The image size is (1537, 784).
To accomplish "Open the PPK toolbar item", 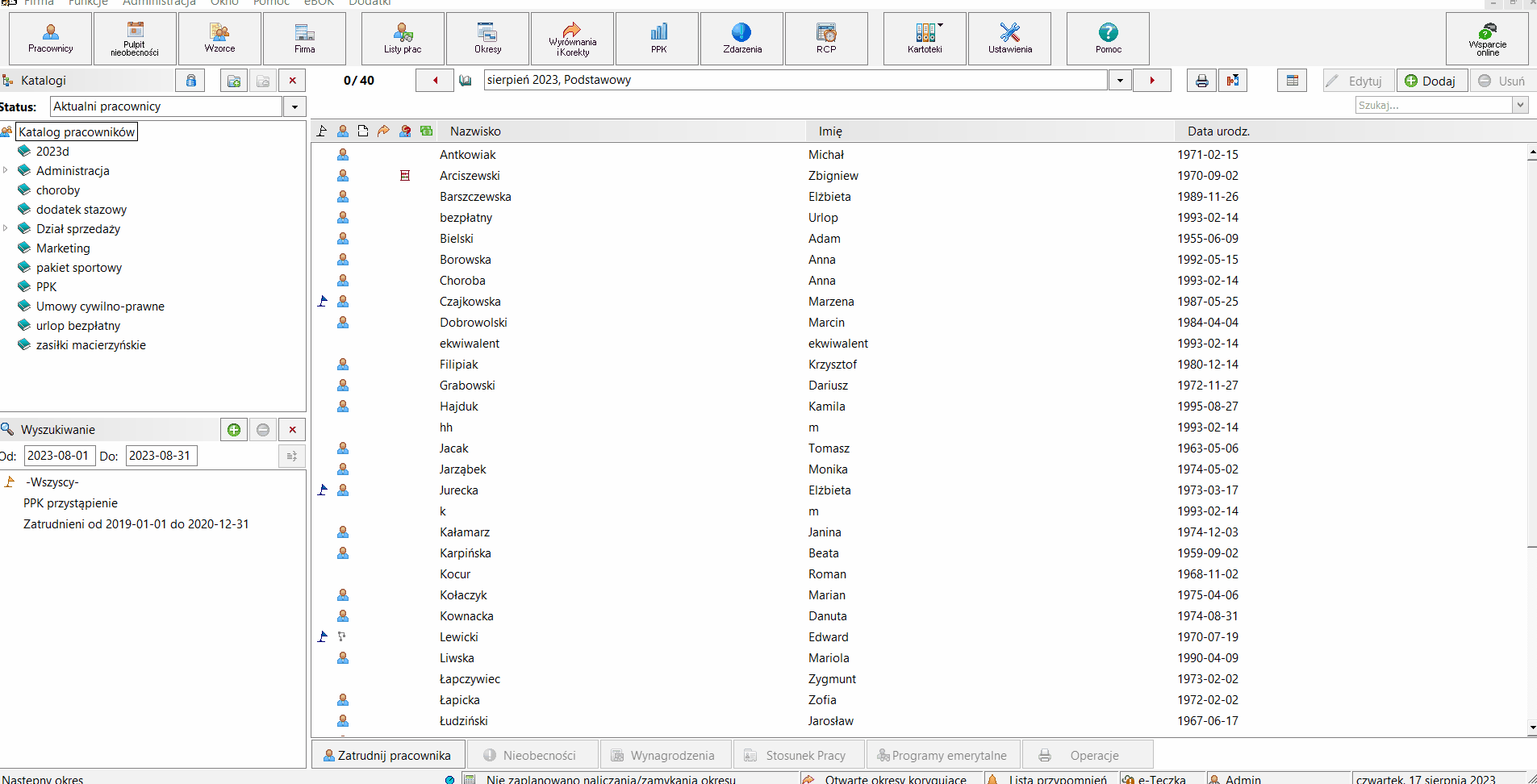I will [658, 38].
